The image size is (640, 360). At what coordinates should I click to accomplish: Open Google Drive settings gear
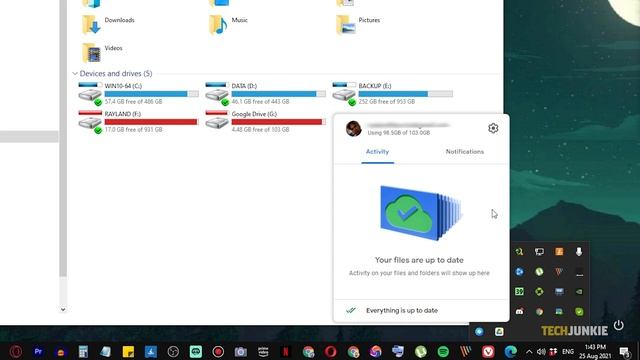[x=493, y=128]
